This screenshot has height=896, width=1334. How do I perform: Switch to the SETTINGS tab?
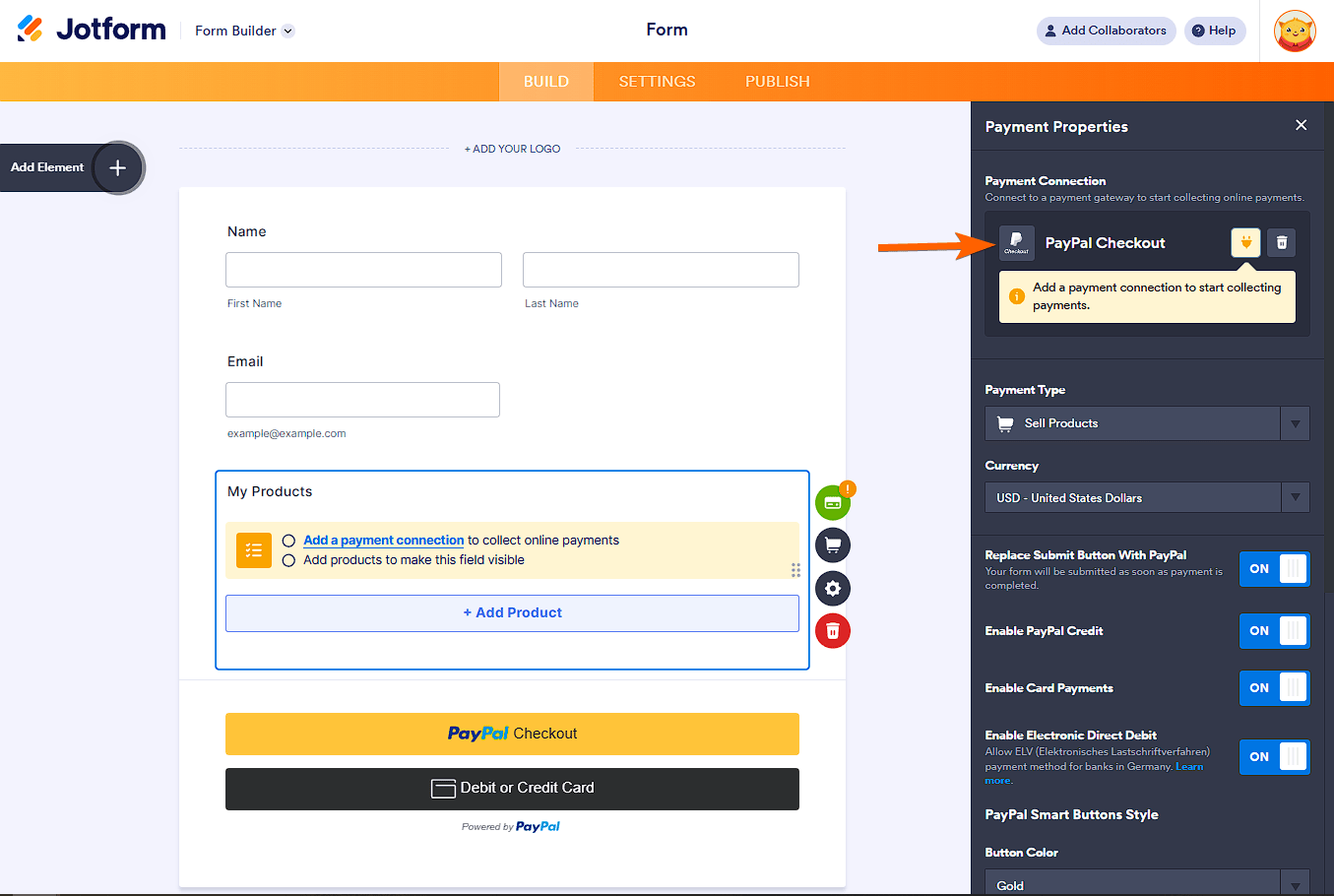(657, 82)
